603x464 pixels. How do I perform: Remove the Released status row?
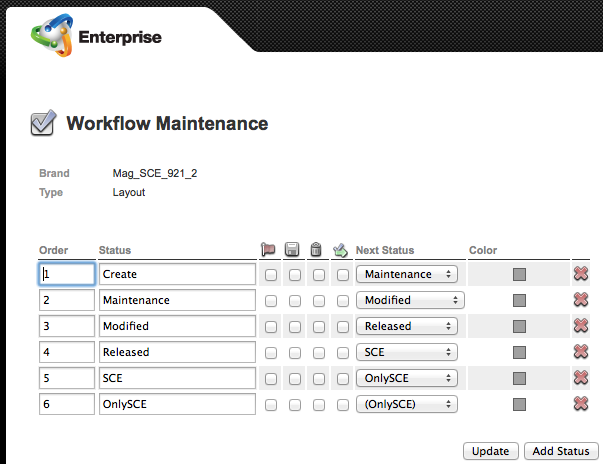coord(581,352)
